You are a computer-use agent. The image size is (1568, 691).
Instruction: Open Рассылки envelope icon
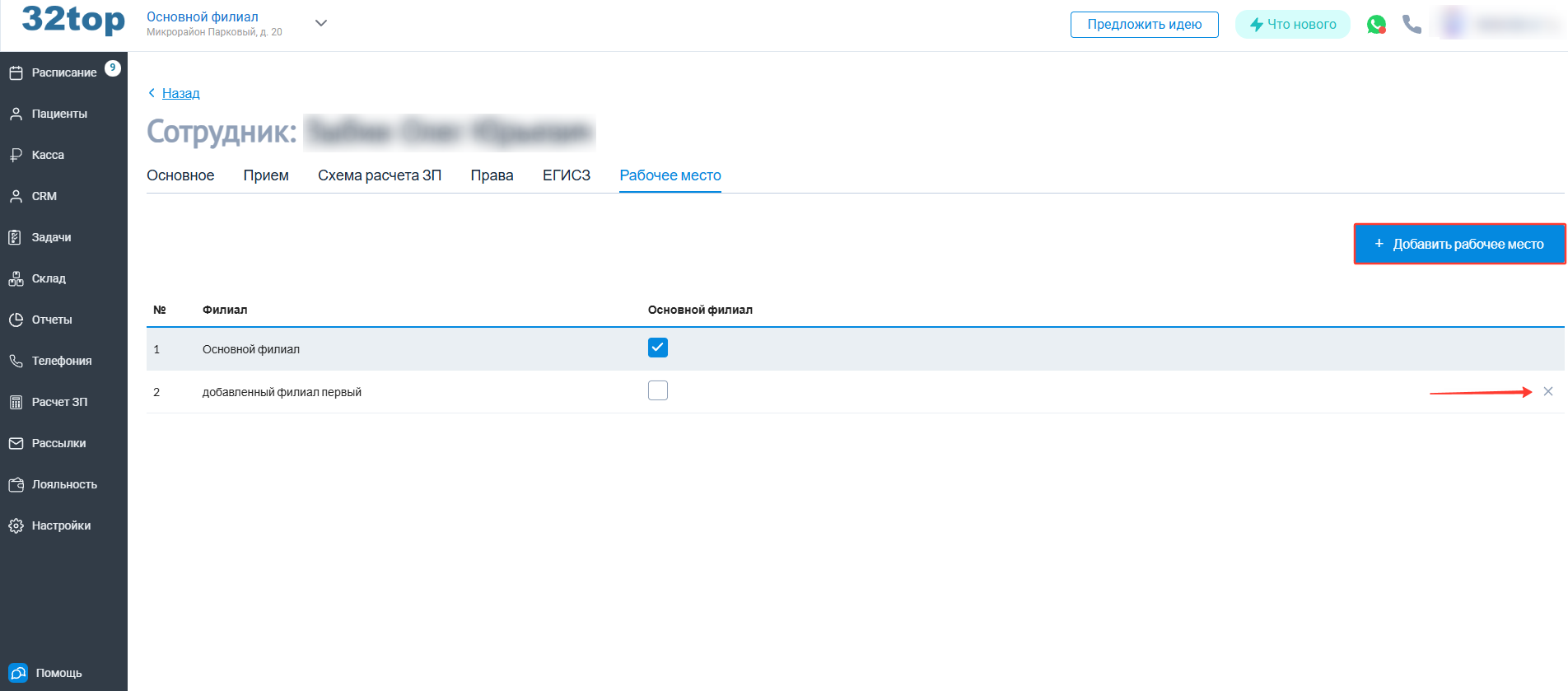(x=16, y=443)
